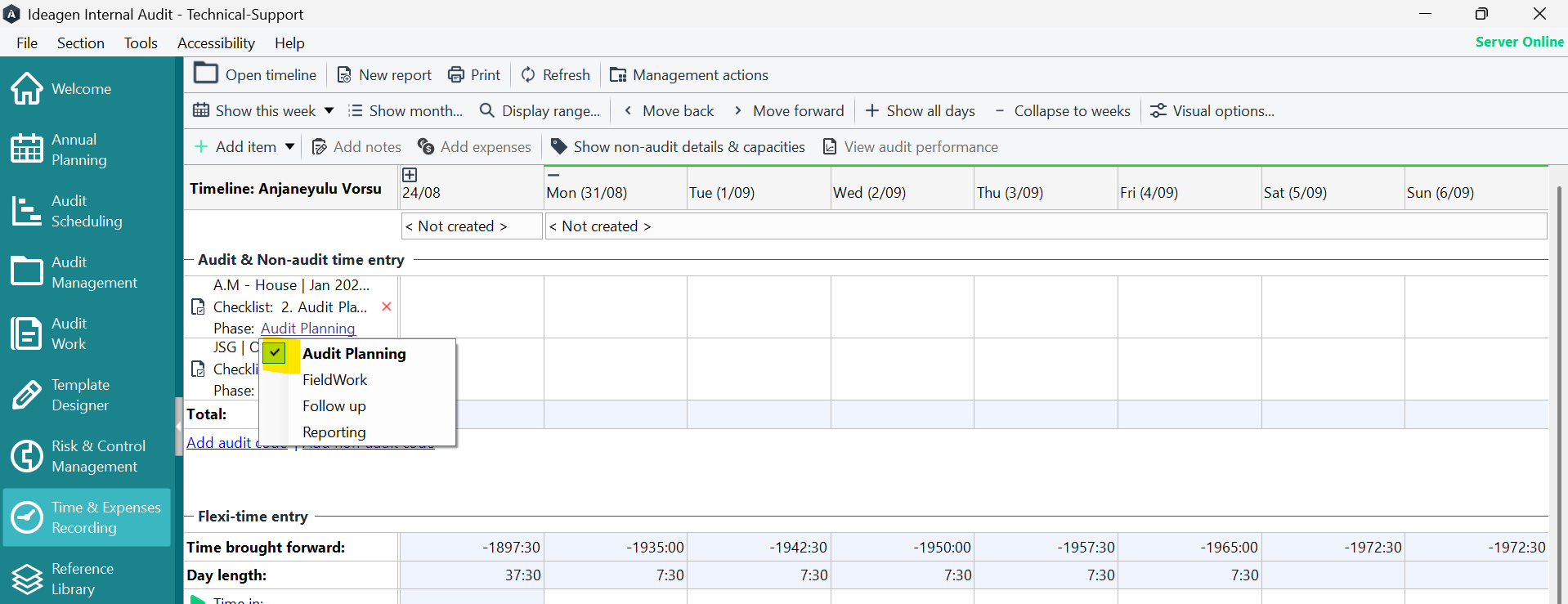Open Audit Scheduling module
Image resolution: width=1568 pixels, height=604 pixels.
point(86,211)
